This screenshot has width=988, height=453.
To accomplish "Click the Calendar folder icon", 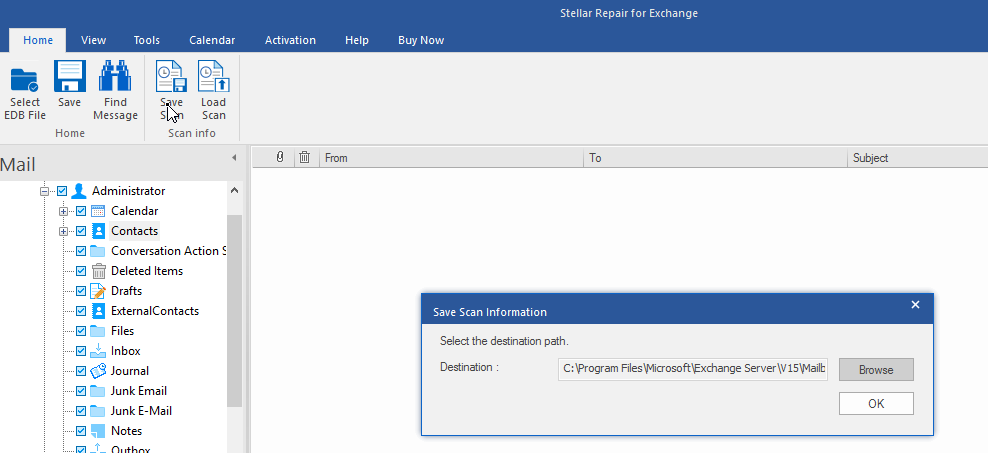I will (x=98, y=210).
